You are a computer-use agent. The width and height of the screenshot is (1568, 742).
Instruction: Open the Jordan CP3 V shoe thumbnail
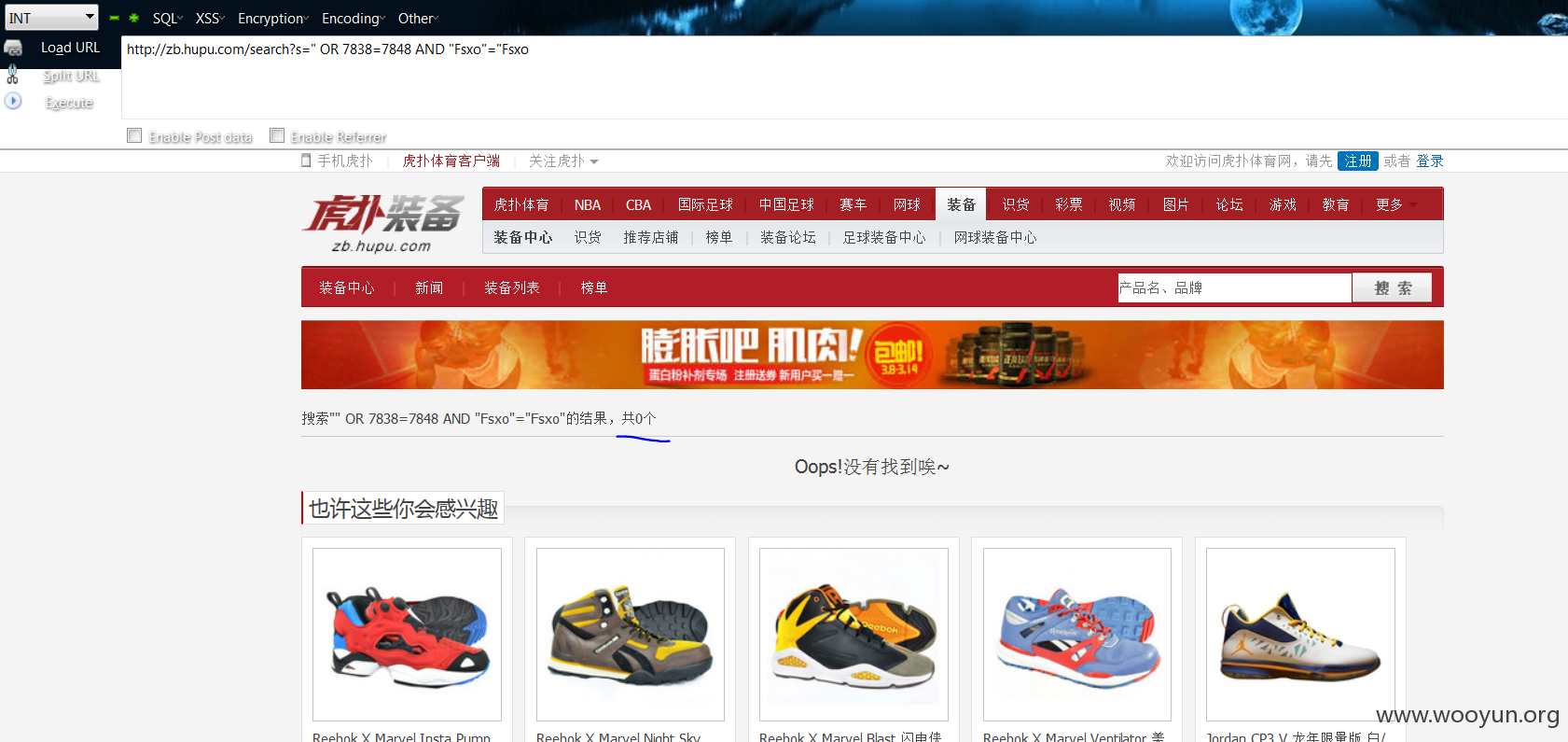coord(1300,635)
